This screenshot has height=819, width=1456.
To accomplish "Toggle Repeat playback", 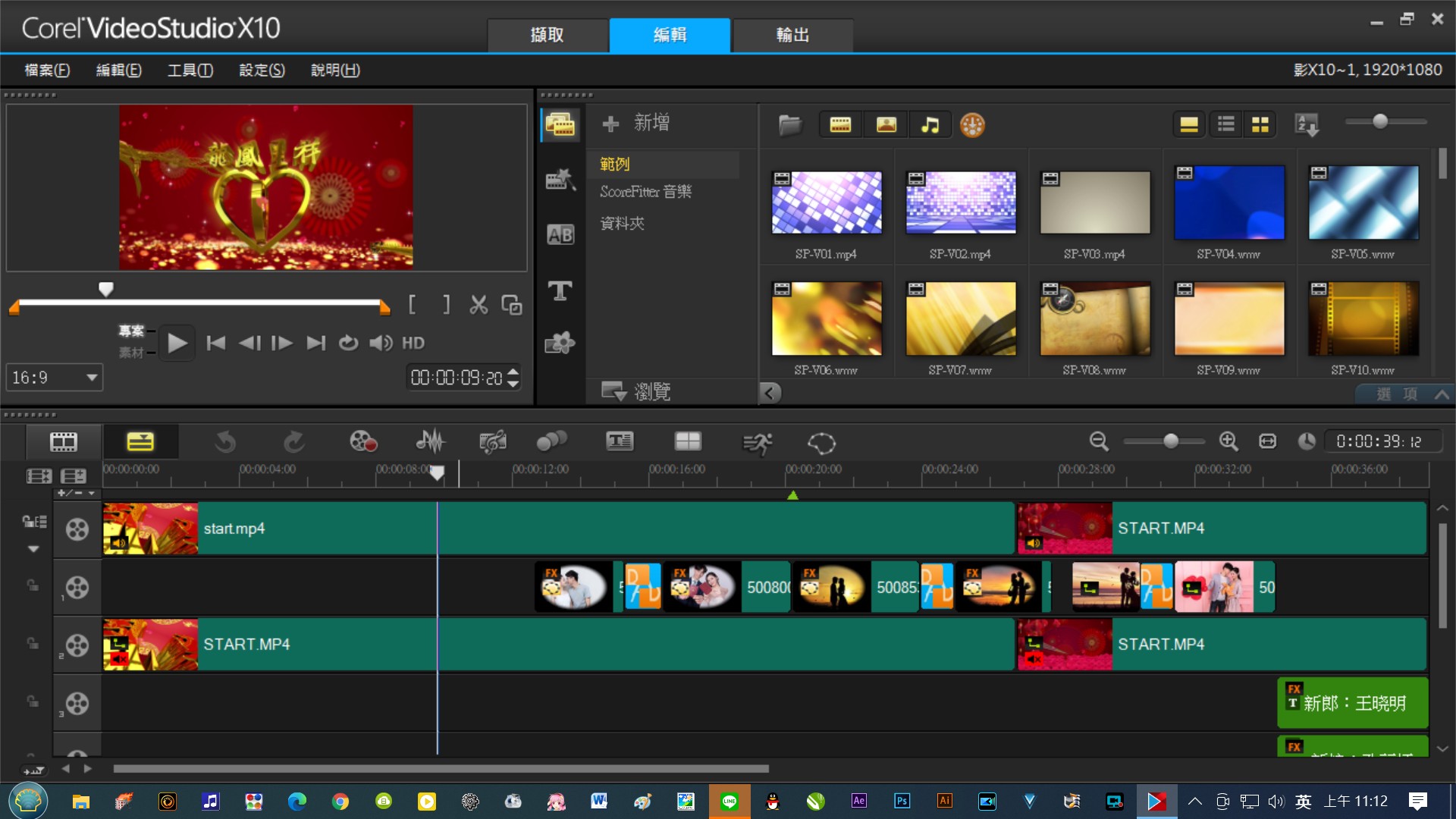I will coord(348,344).
